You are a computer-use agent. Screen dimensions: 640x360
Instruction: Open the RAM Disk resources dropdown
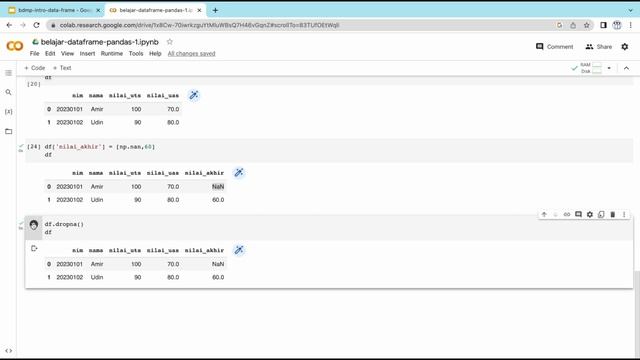(x=609, y=68)
